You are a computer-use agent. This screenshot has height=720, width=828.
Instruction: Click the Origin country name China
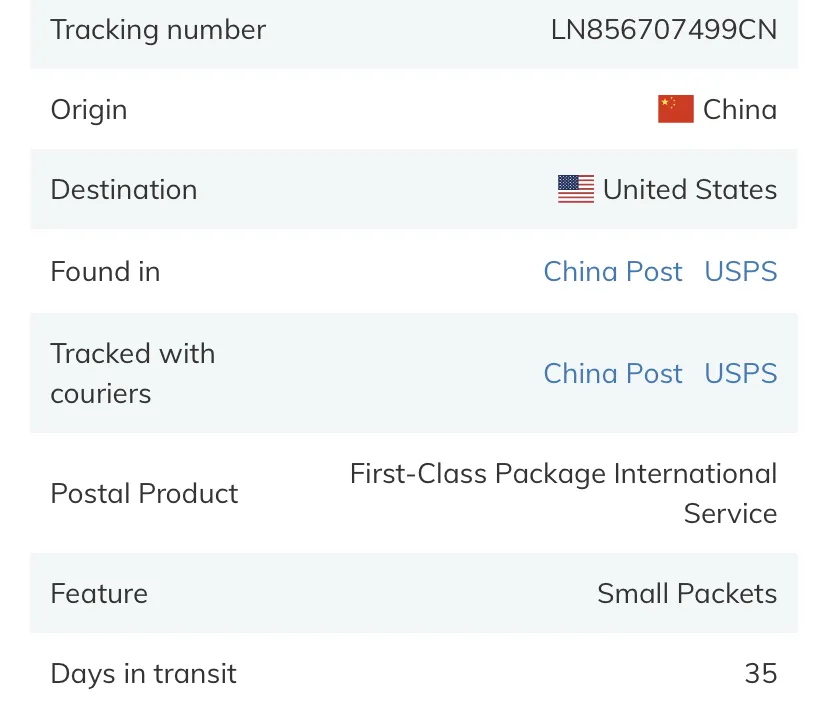coord(740,110)
